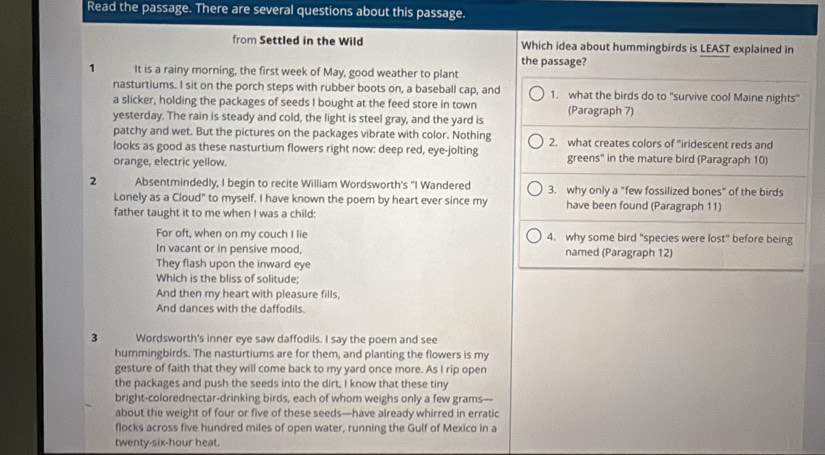Click the paragraph number 3 marker
Screen dimensions: 825x455
94,338
